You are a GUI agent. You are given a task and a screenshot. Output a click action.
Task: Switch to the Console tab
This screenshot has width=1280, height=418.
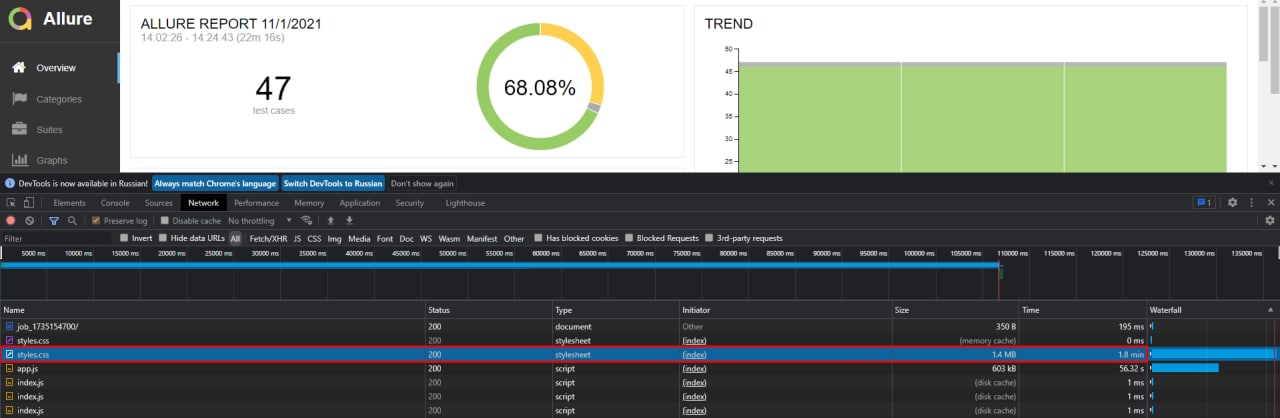(115, 203)
